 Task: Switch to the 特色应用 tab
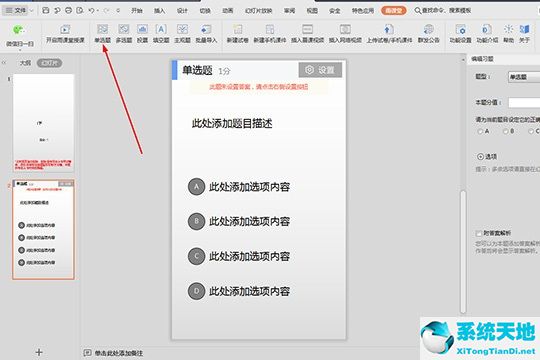pos(363,11)
